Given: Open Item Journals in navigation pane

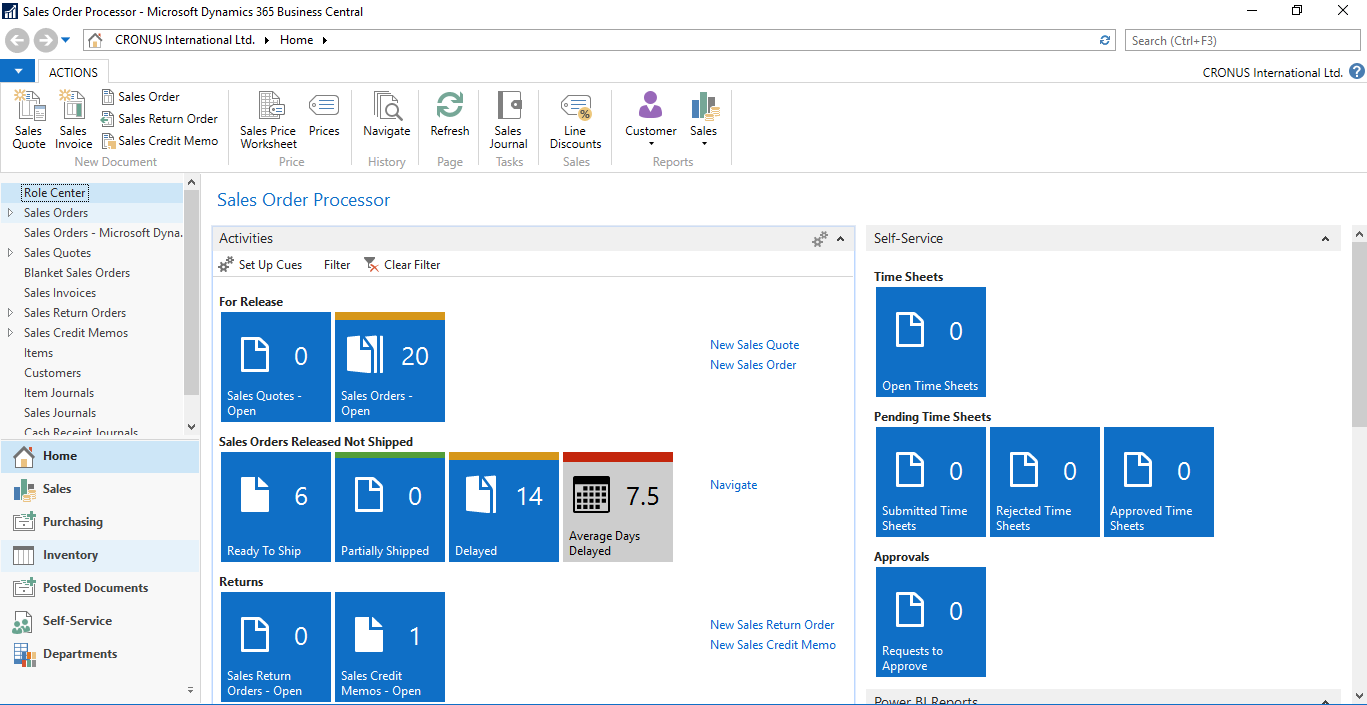Looking at the screenshot, I should [x=59, y=393].
